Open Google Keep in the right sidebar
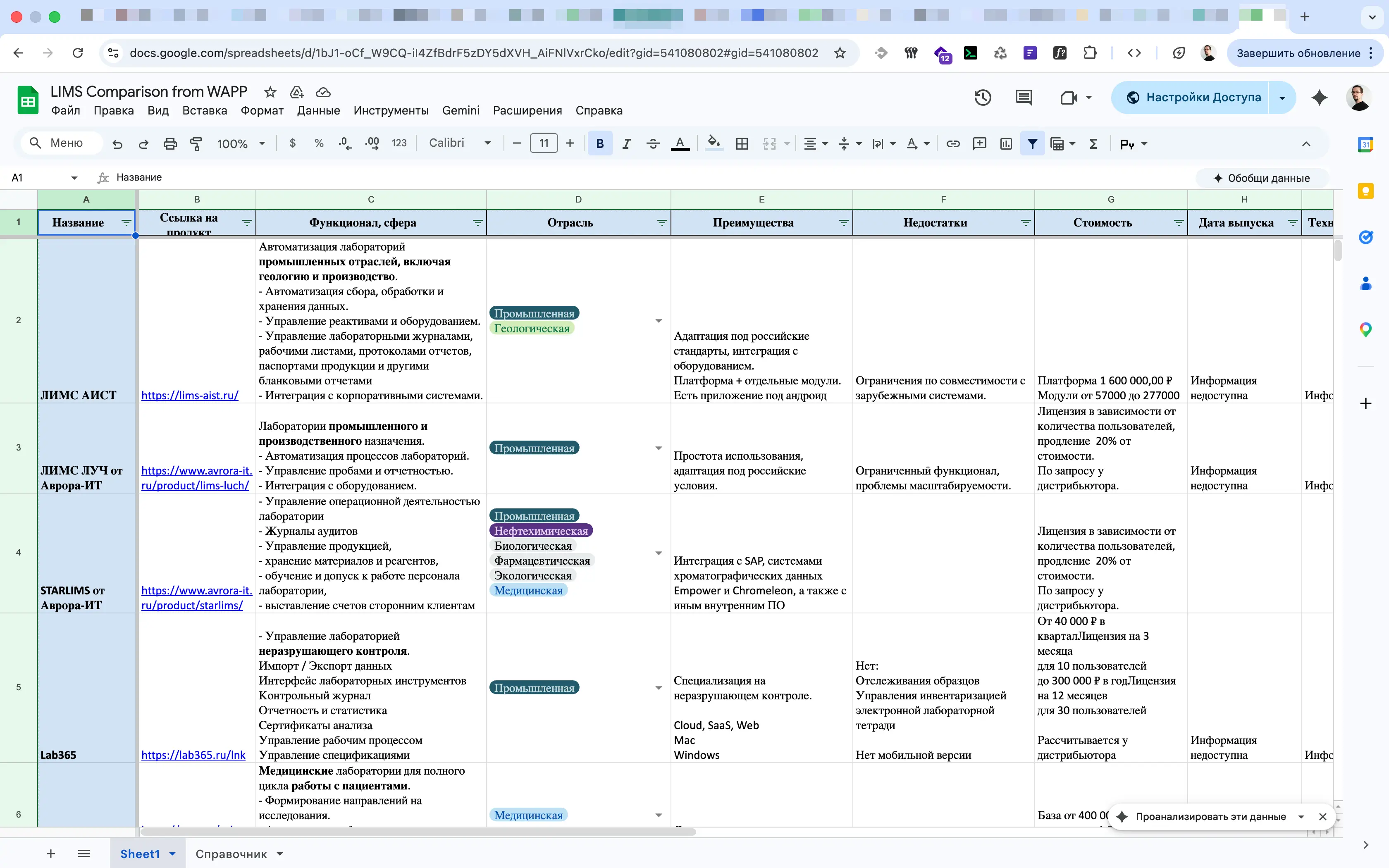 tap(1365, 191)
